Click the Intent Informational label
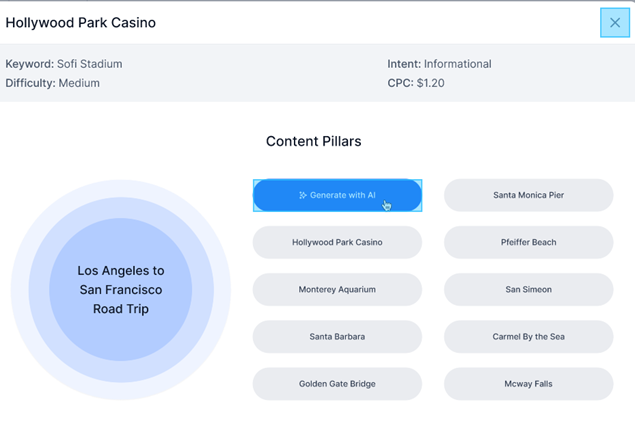635x441 pixels. (439, 64)
